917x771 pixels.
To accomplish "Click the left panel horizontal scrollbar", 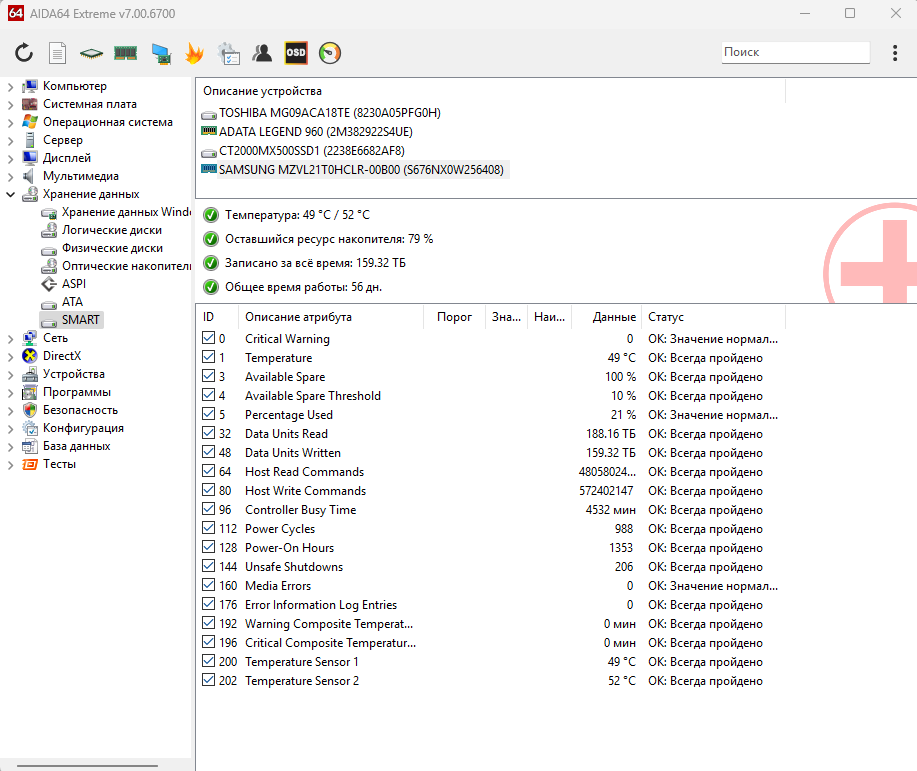I will [x=88, y=765].
